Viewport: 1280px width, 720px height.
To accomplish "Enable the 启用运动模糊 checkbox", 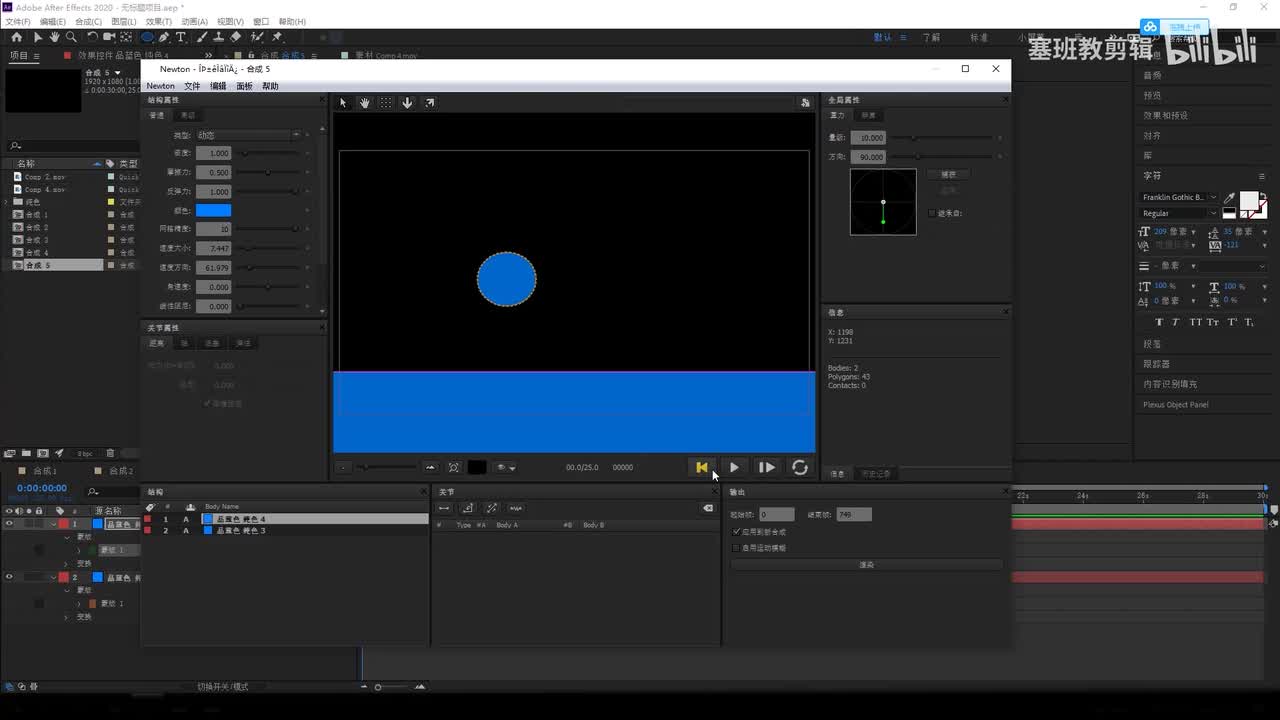I will point(737,548).
